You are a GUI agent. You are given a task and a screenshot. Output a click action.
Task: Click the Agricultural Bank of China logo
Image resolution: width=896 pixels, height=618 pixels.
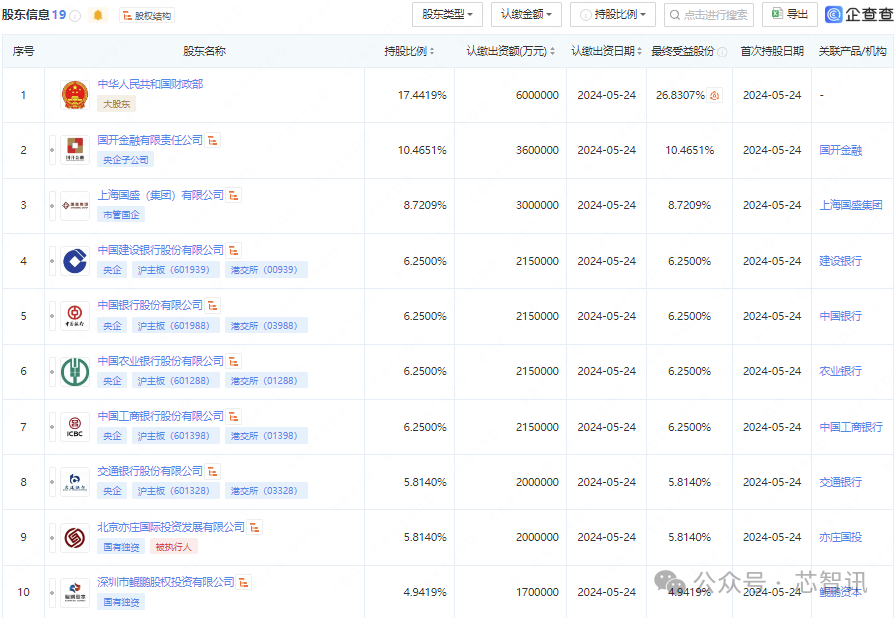click(x=74, y=371)
